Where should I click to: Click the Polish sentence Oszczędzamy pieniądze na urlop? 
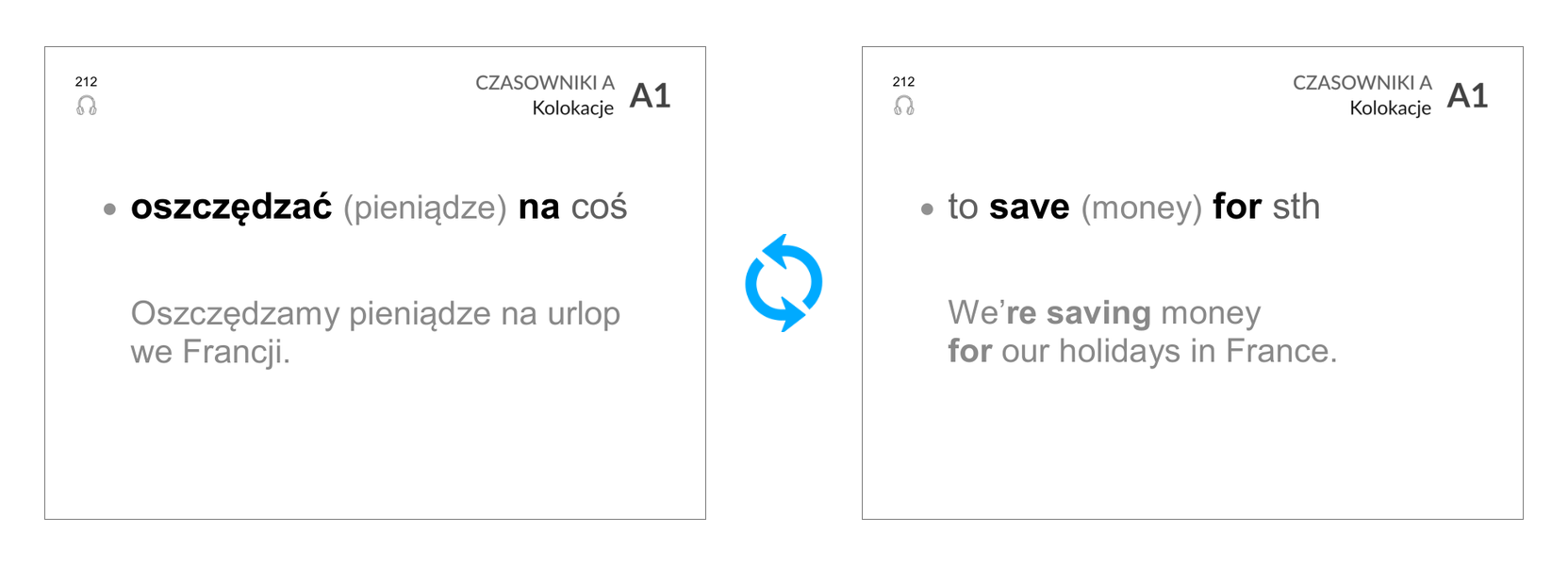[375, 314]
